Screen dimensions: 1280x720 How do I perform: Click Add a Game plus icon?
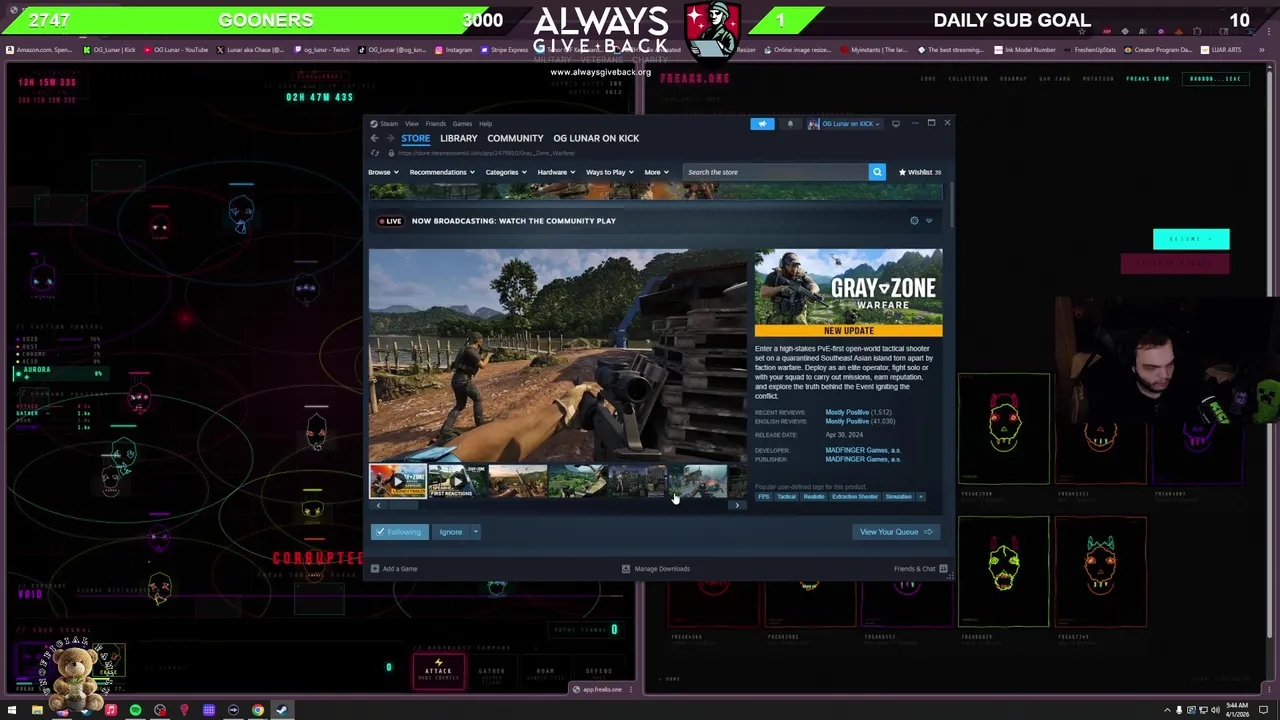click(375, 569)
